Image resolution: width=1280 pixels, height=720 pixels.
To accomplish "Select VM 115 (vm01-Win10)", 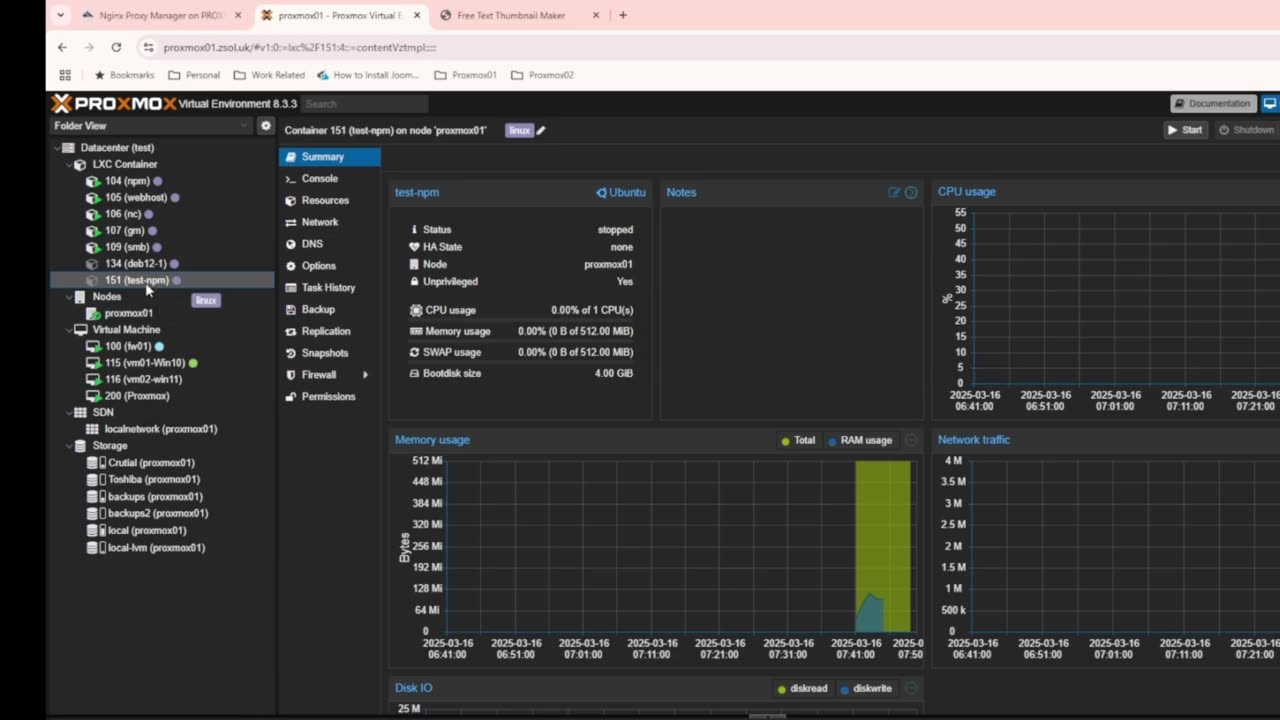I will tap(144, 363).
